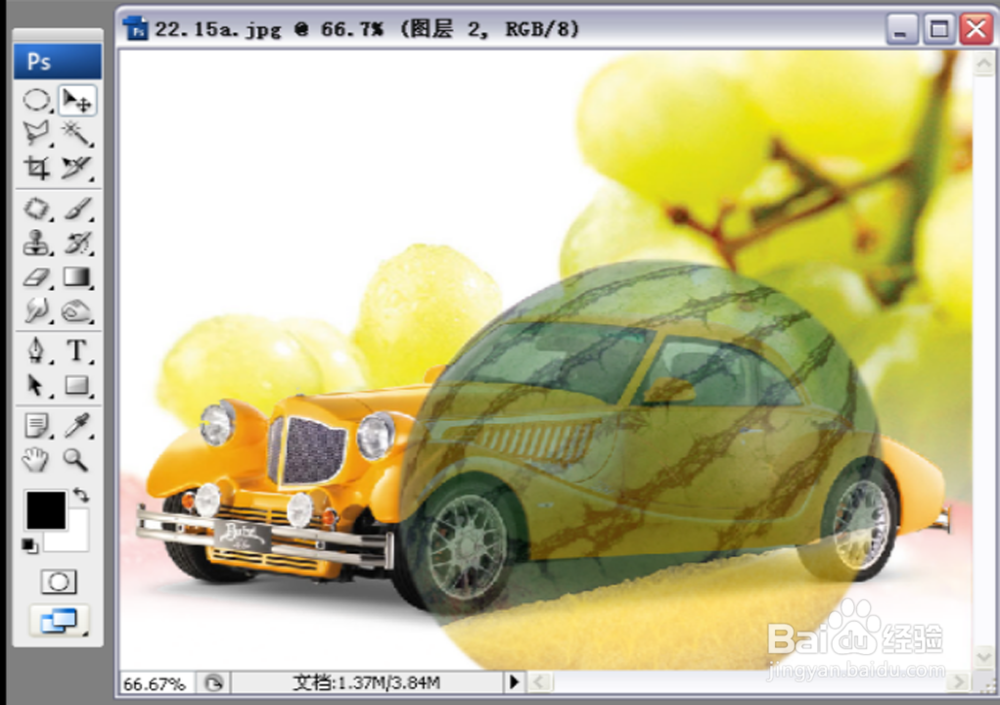The width and height of the screenshot is (1000, 705).
Task: Click the 66.67% zoom field
Action: tap(156, 684)
